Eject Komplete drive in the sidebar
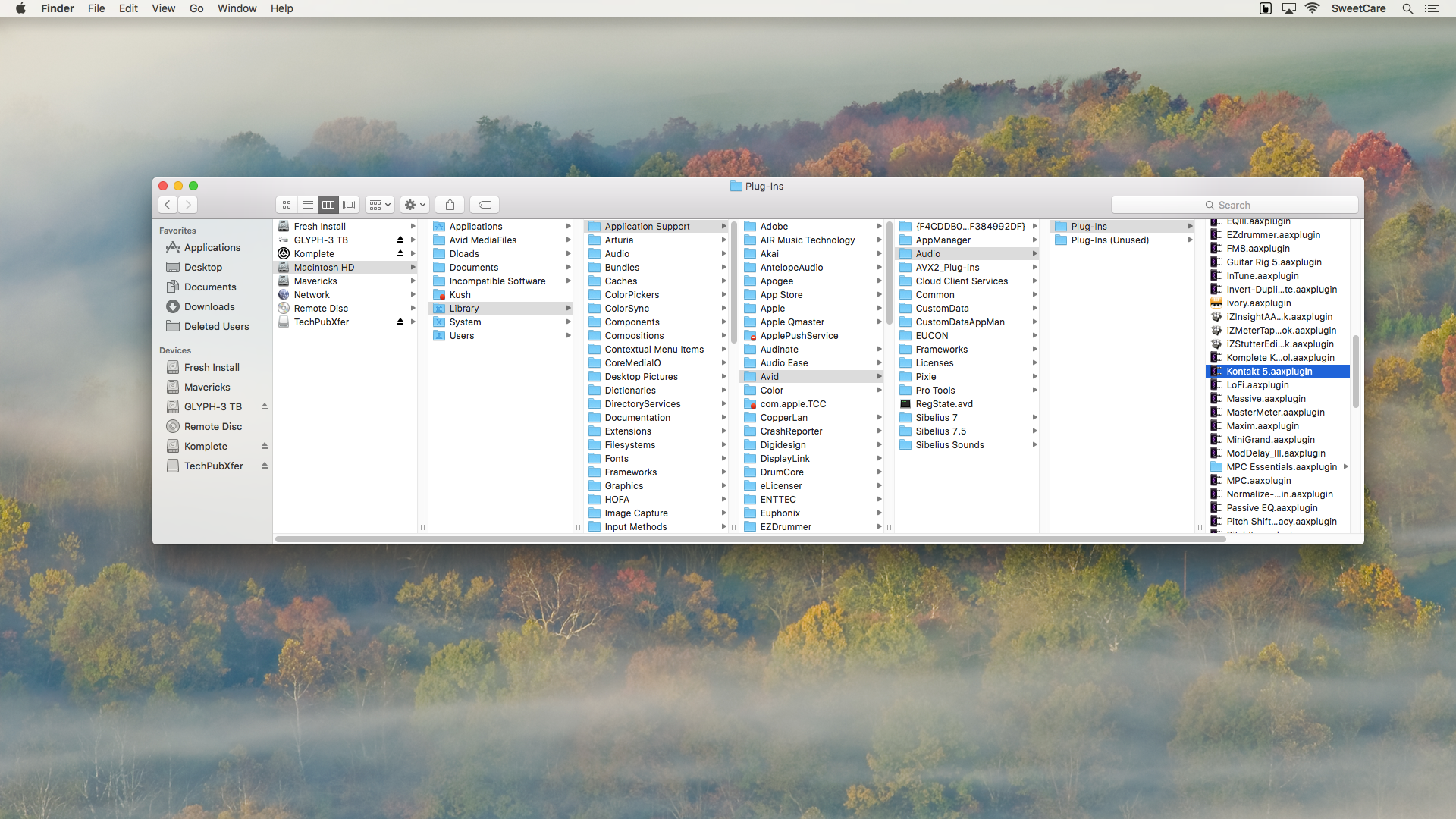1456x819 pixels. pyautogui.click(x=265, y=447)
